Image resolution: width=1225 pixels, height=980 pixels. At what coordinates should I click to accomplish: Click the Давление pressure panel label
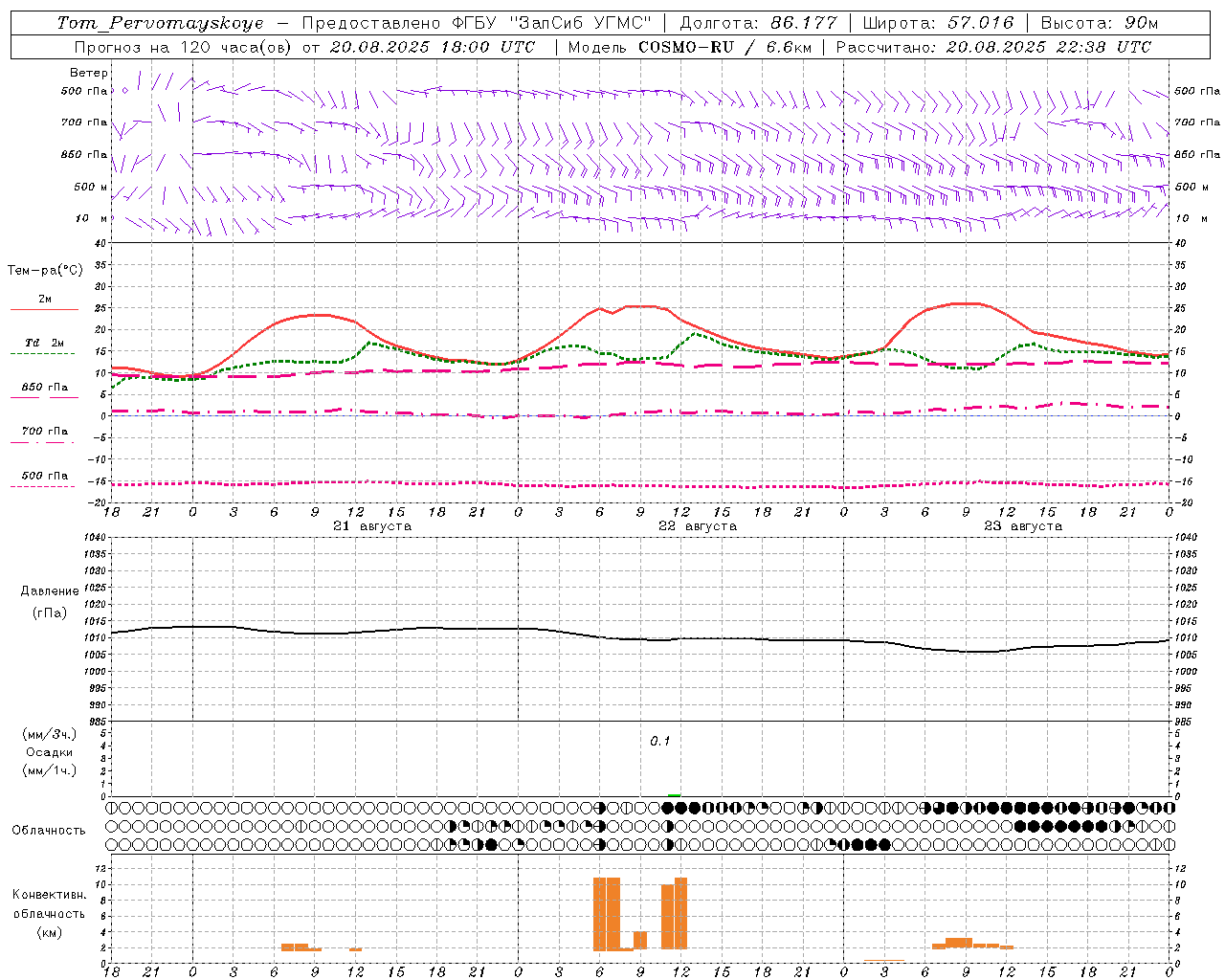click(50, 591)
